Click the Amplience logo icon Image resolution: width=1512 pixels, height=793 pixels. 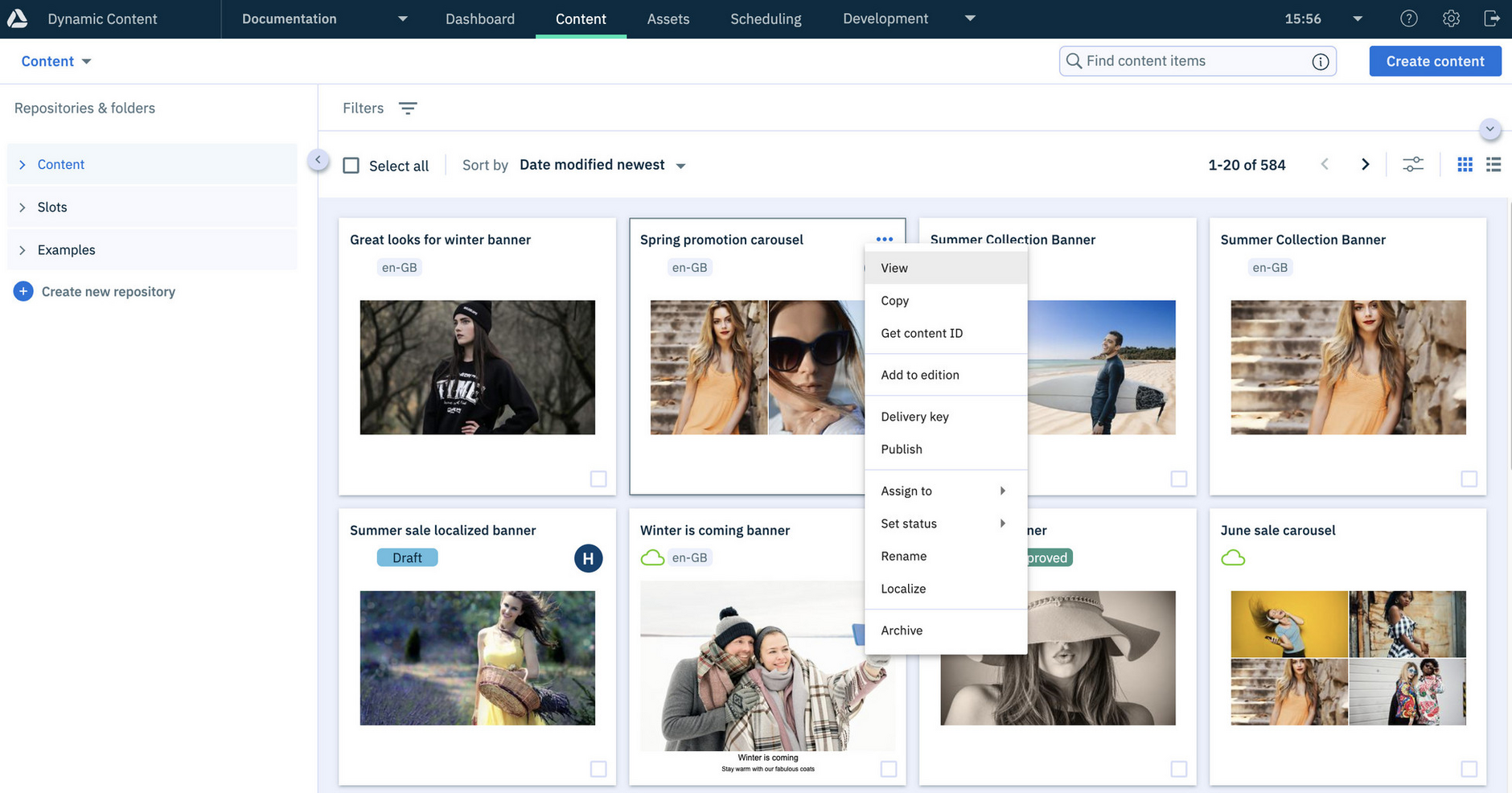coord(18,18)
